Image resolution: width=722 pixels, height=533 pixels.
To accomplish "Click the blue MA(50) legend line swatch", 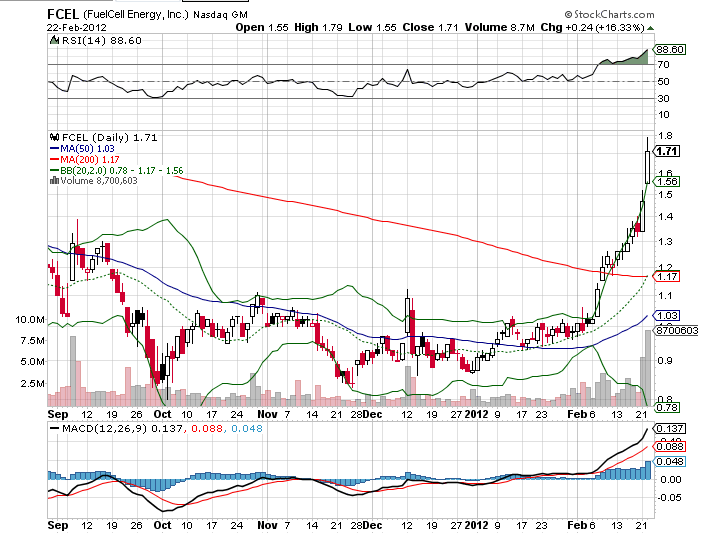I will [x=54, y=149].
